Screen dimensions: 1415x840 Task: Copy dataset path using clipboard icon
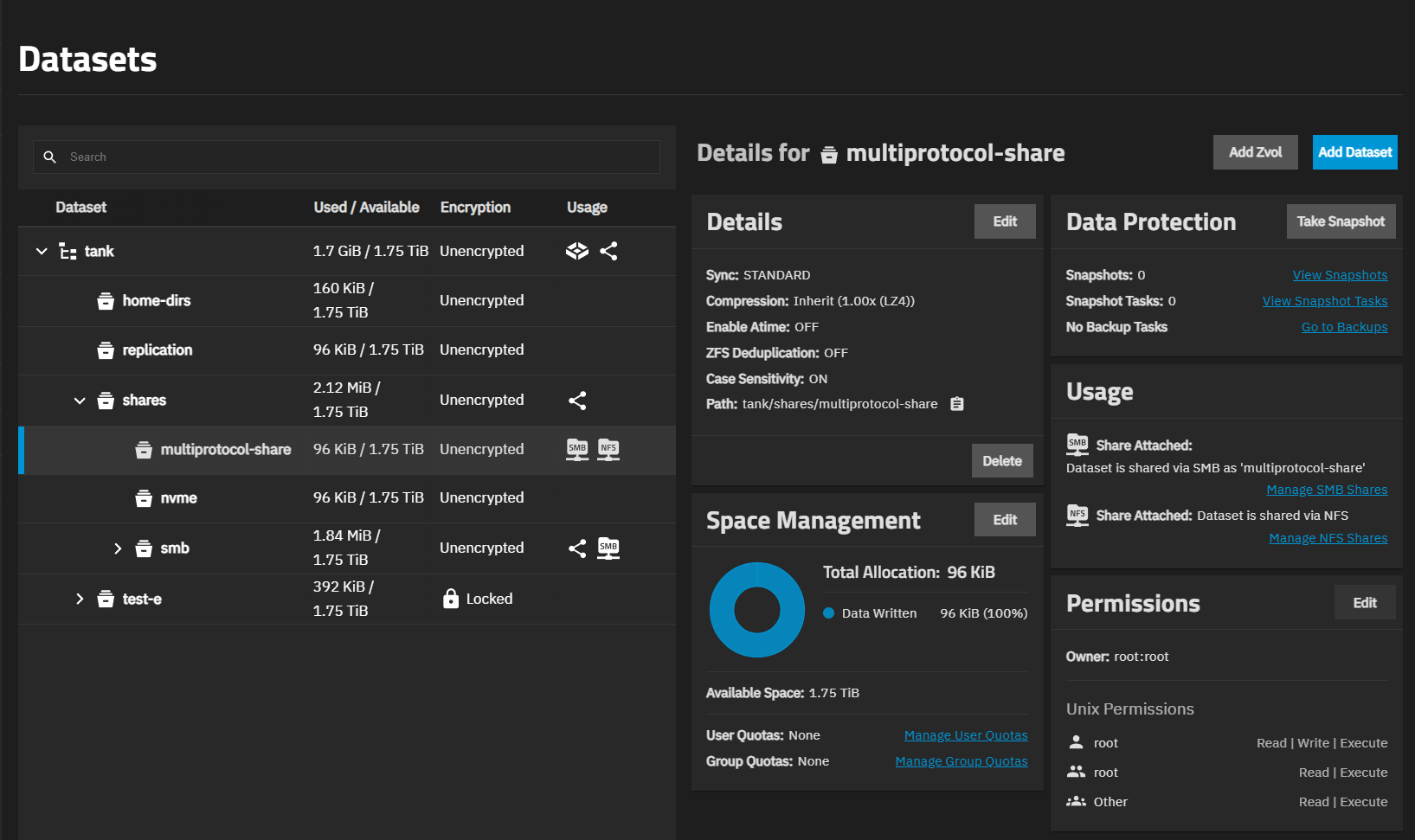coord(956,404)
